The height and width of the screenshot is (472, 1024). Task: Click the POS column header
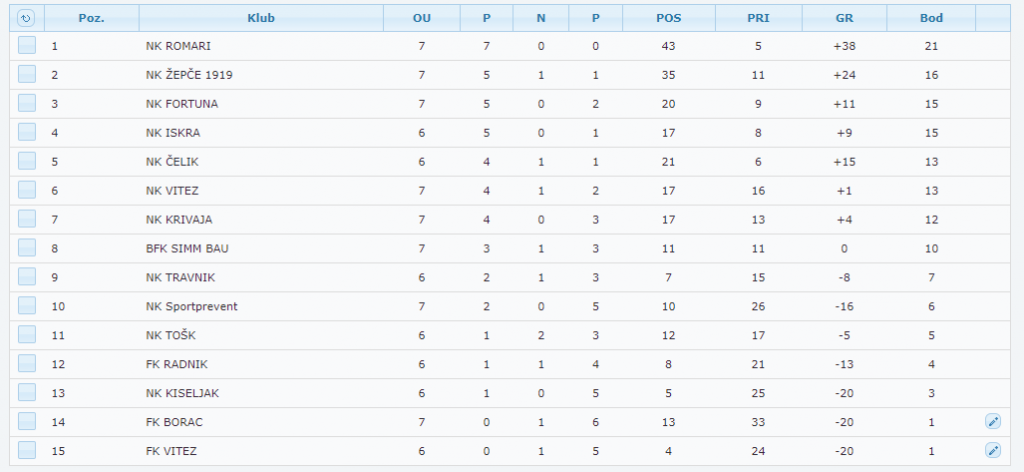point(669,18)
